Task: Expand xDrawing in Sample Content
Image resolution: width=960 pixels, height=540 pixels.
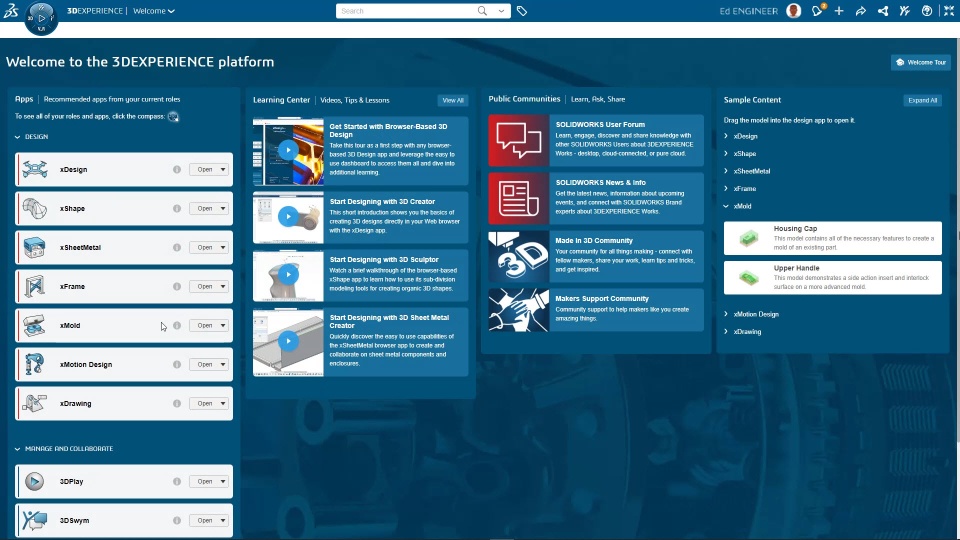Action: [x=726, y=332]
